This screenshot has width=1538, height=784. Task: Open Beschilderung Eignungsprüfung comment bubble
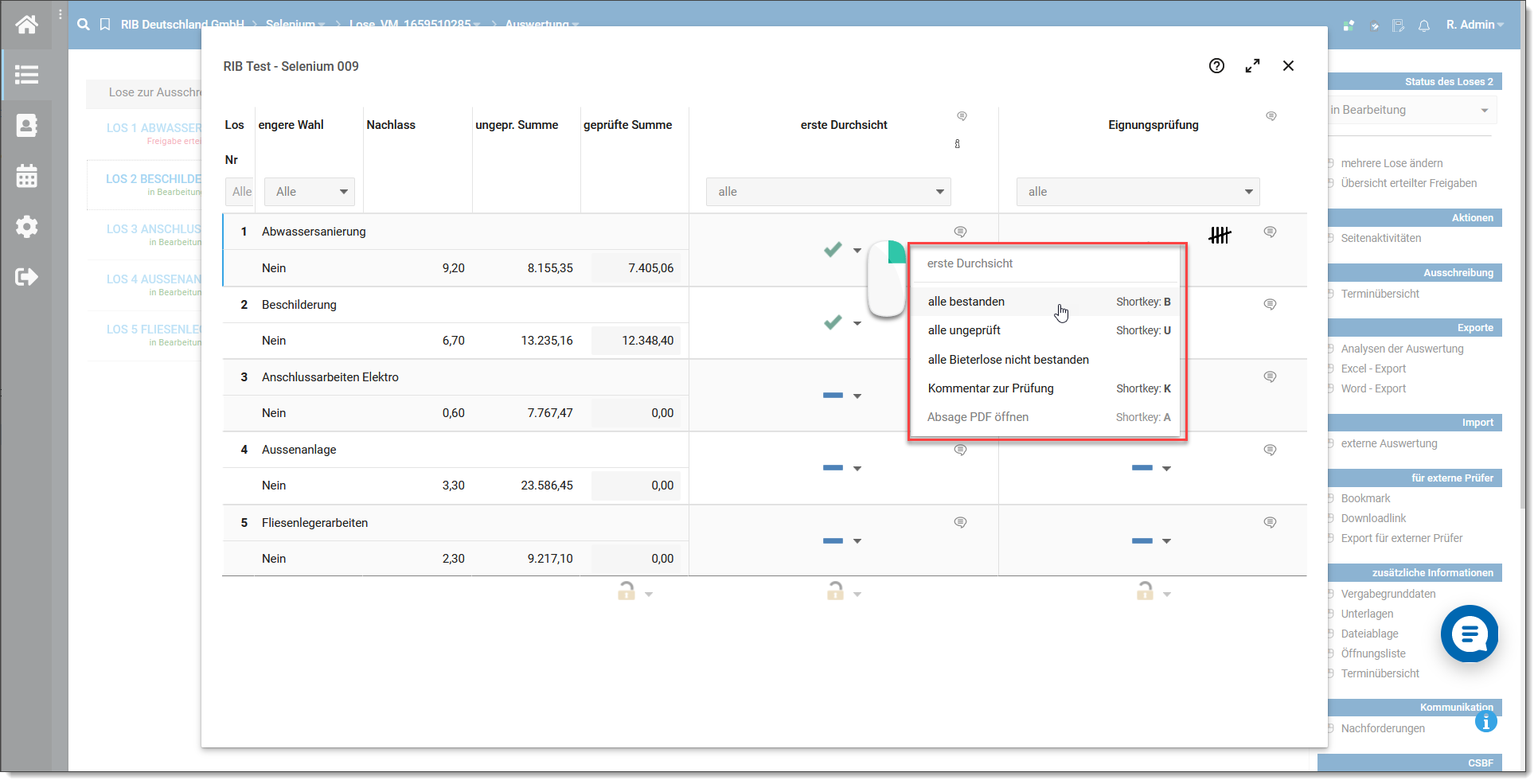point(1270,304)
